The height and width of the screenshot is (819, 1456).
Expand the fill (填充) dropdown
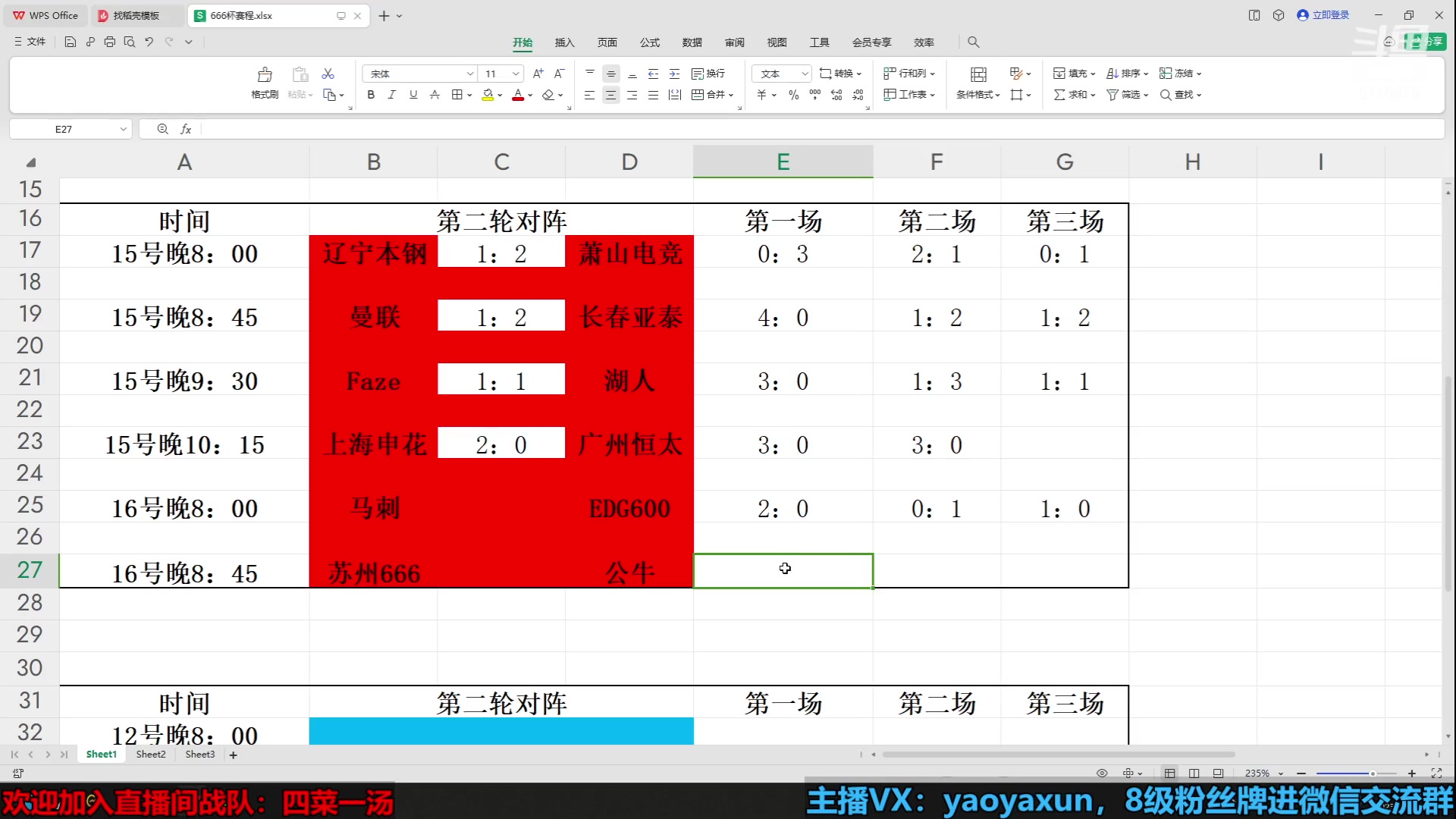pyautogui.click(x=1093, y=74)
